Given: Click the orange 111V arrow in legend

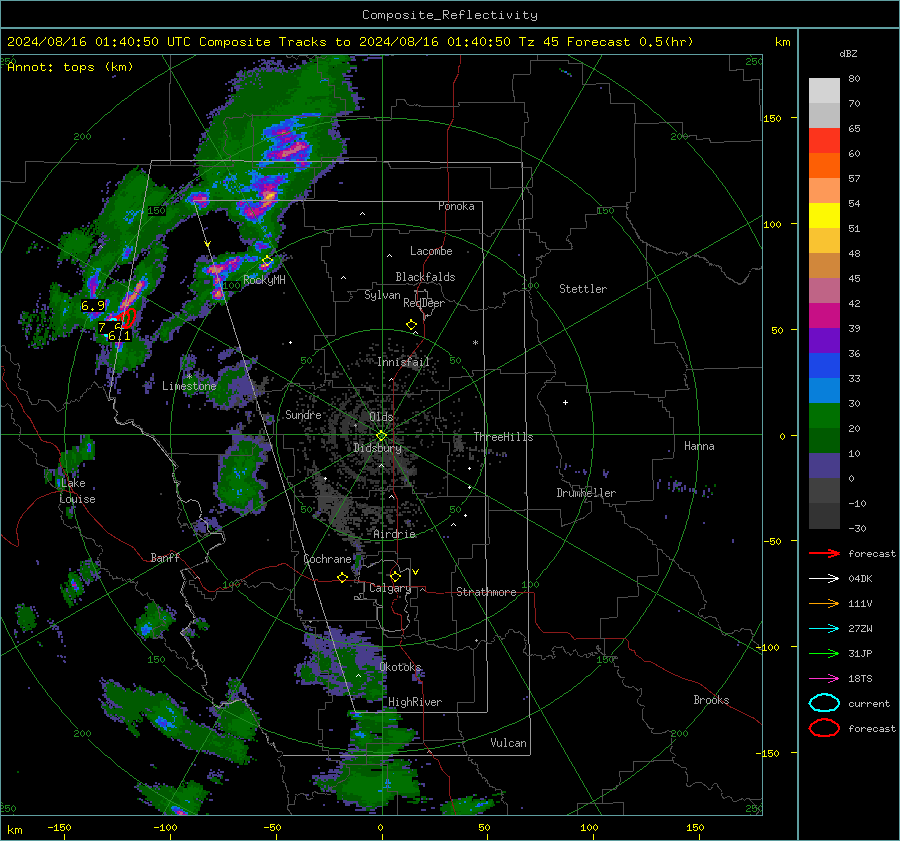Looking at the screenshot, I should (824, 603).
